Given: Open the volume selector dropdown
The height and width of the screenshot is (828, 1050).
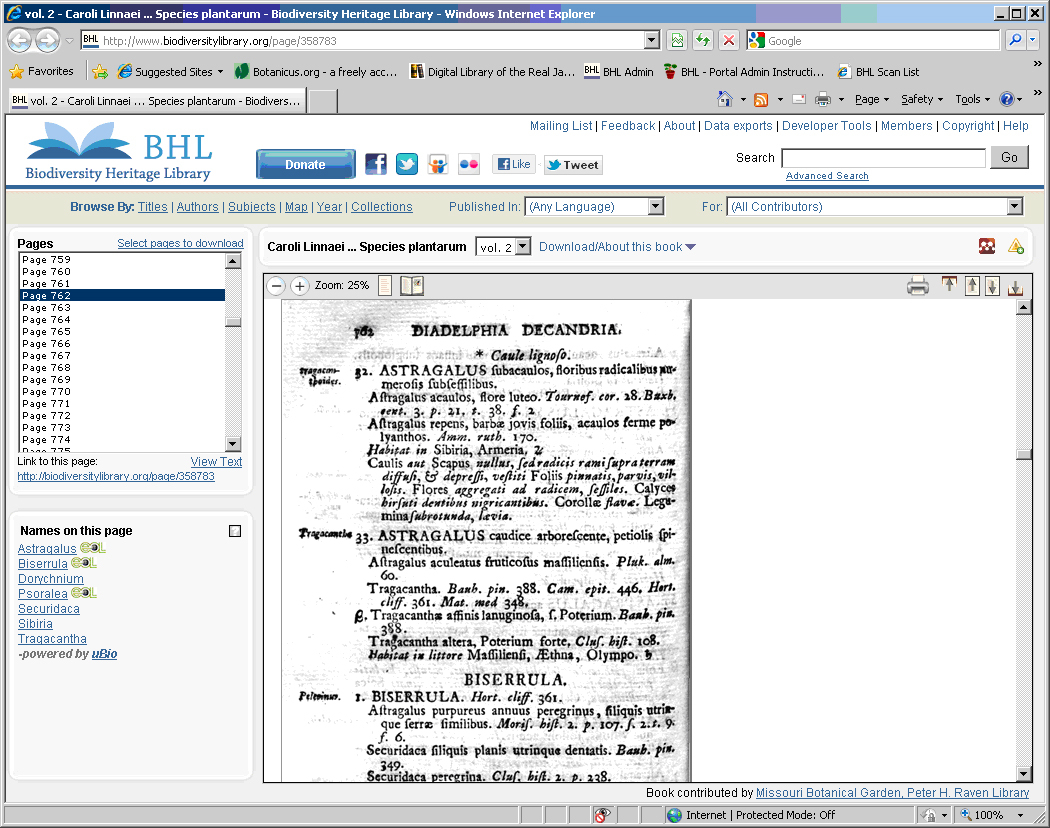Looking at the screenshot, I should click(x=503, y=247).
